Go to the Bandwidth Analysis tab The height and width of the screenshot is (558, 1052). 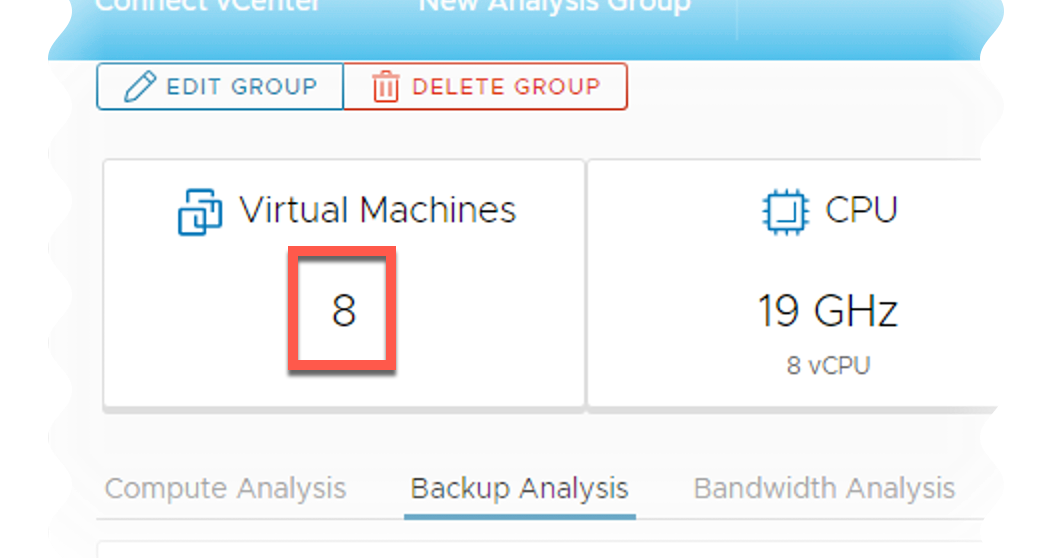pos(824,488)
